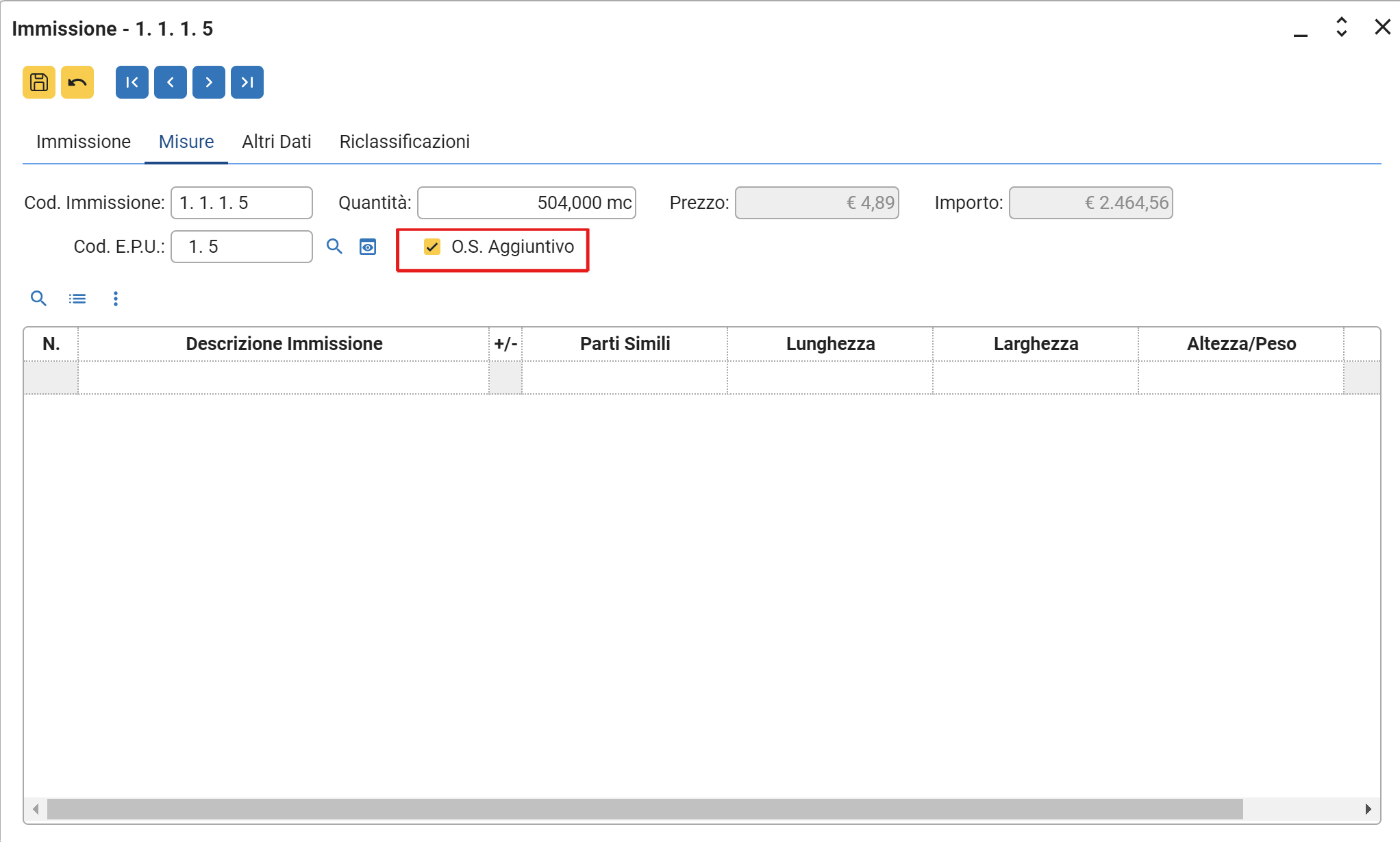Open the Altri Dati tab
Viewport: 1400px width, 842px height.
[277, 142]
